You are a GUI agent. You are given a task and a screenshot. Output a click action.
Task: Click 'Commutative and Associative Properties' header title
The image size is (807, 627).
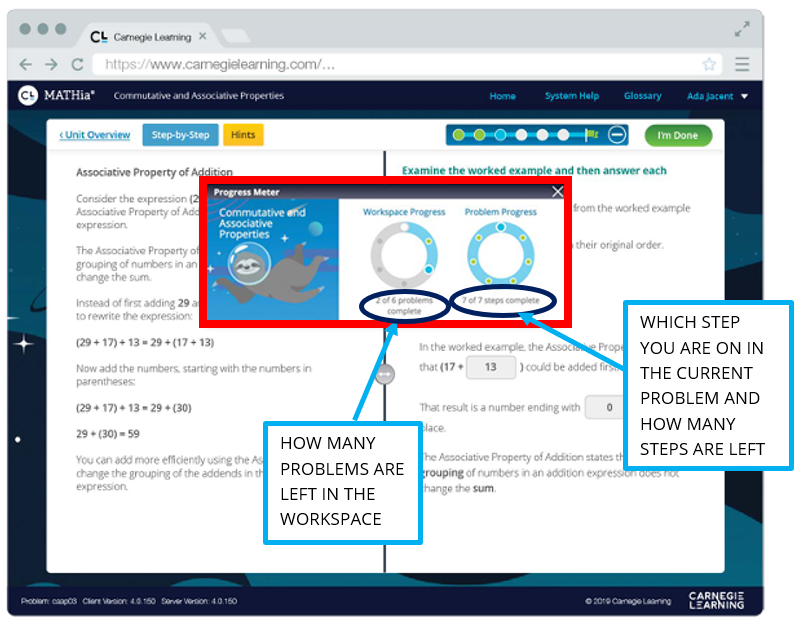[x=199, y=96]
